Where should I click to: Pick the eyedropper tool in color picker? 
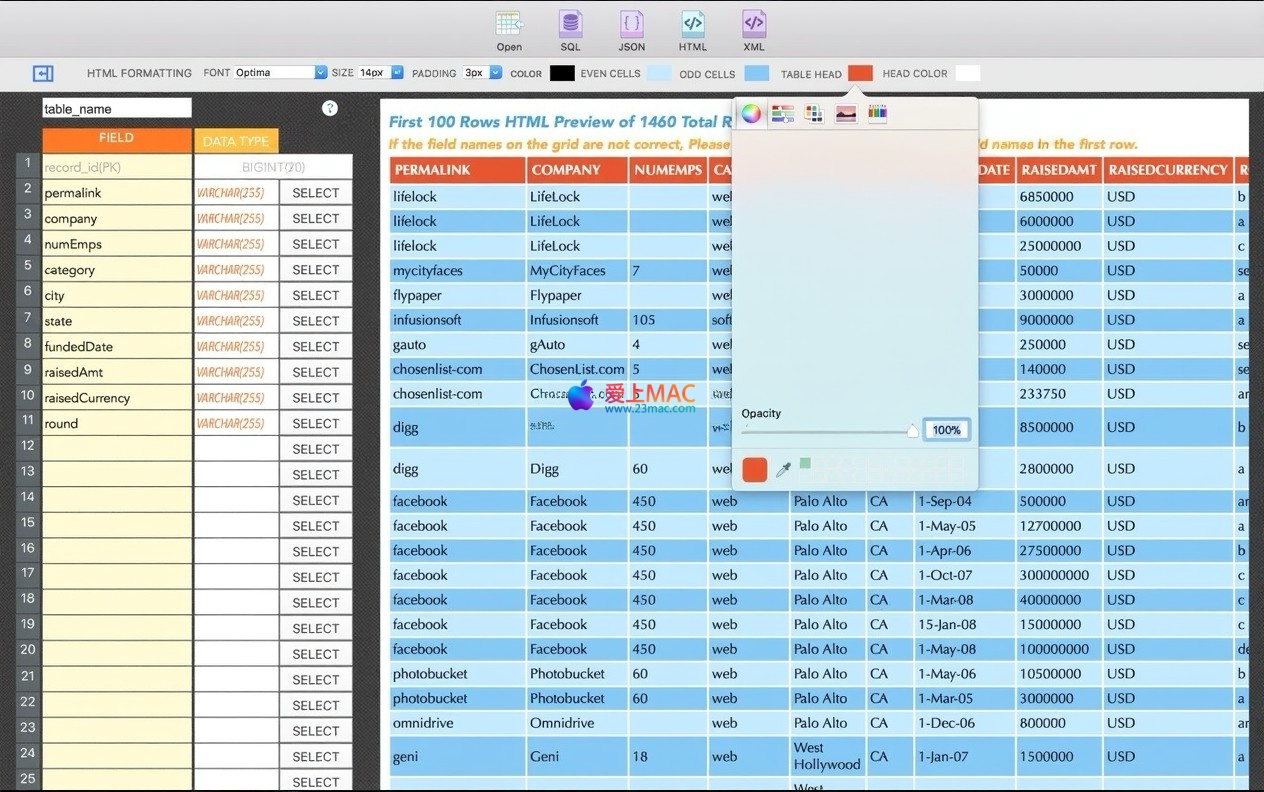tap(784, 469)
